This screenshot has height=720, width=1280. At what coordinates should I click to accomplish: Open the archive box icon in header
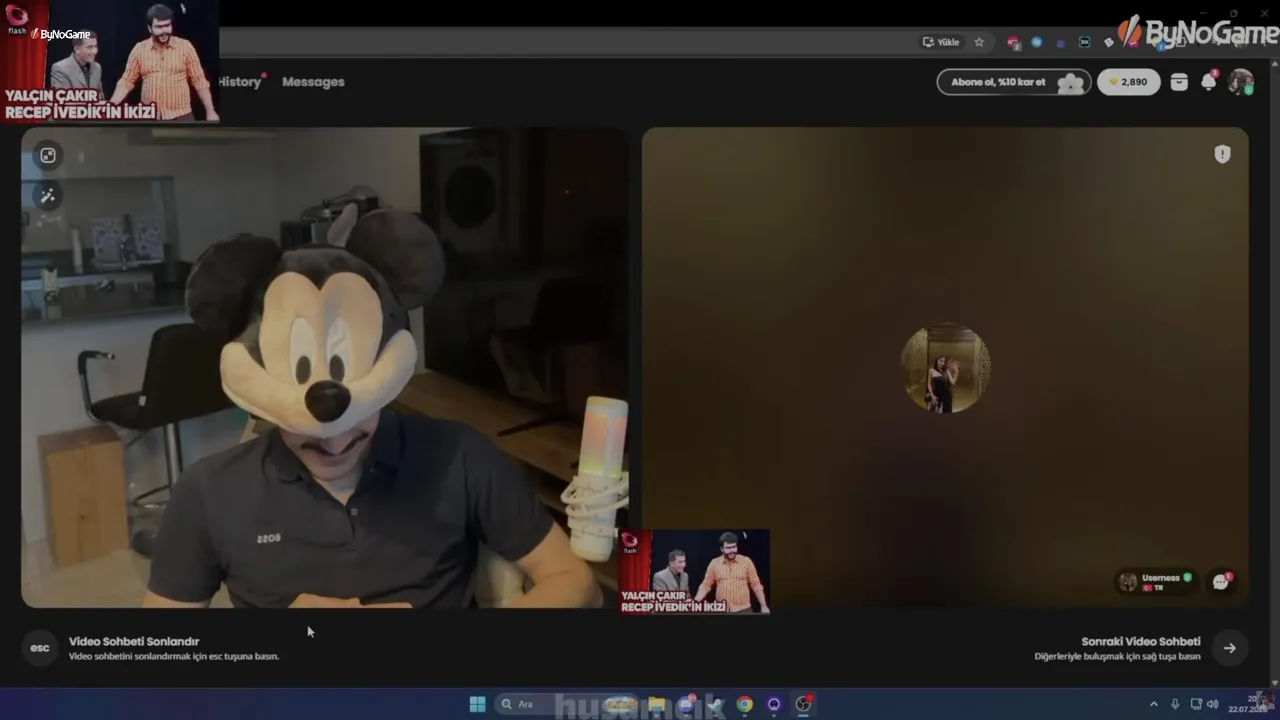[1179, 82]
